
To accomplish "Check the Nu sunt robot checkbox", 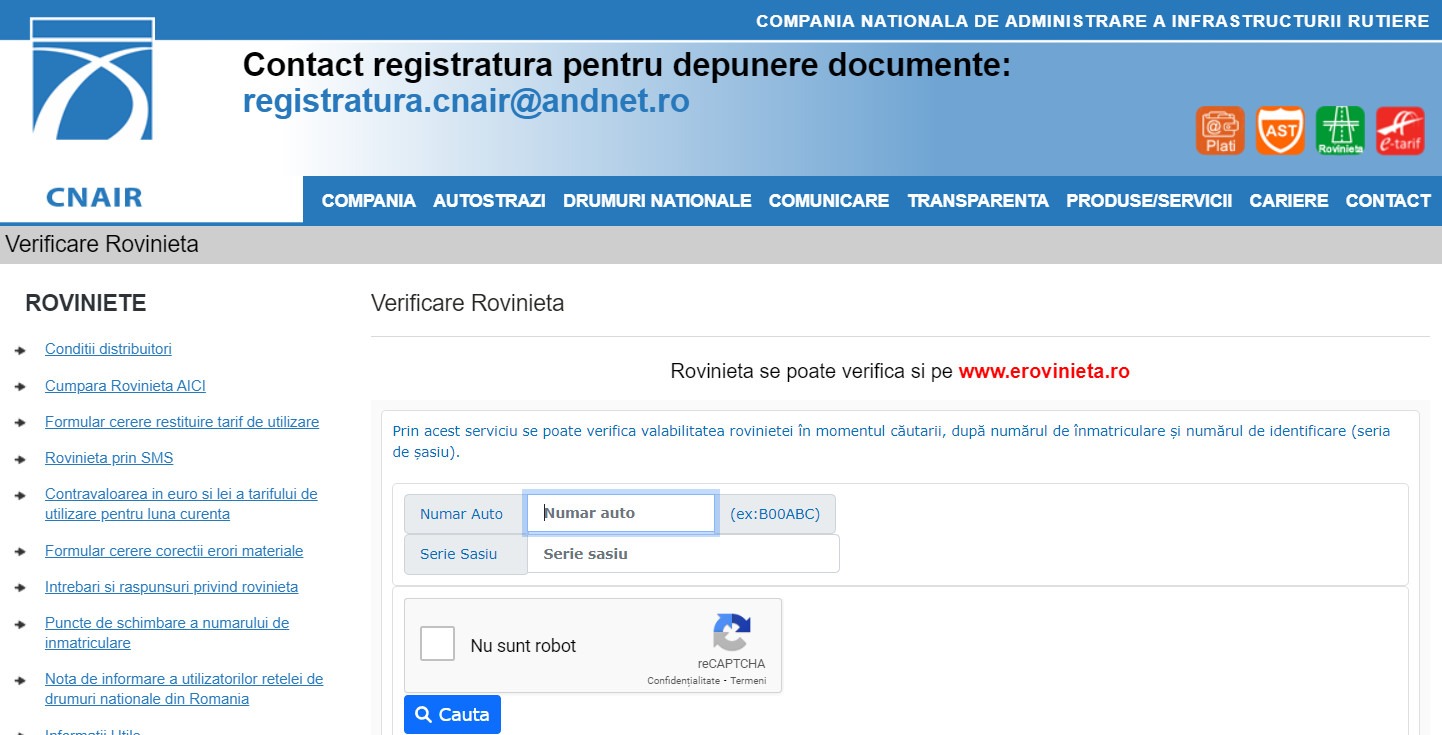I will 438,644.
